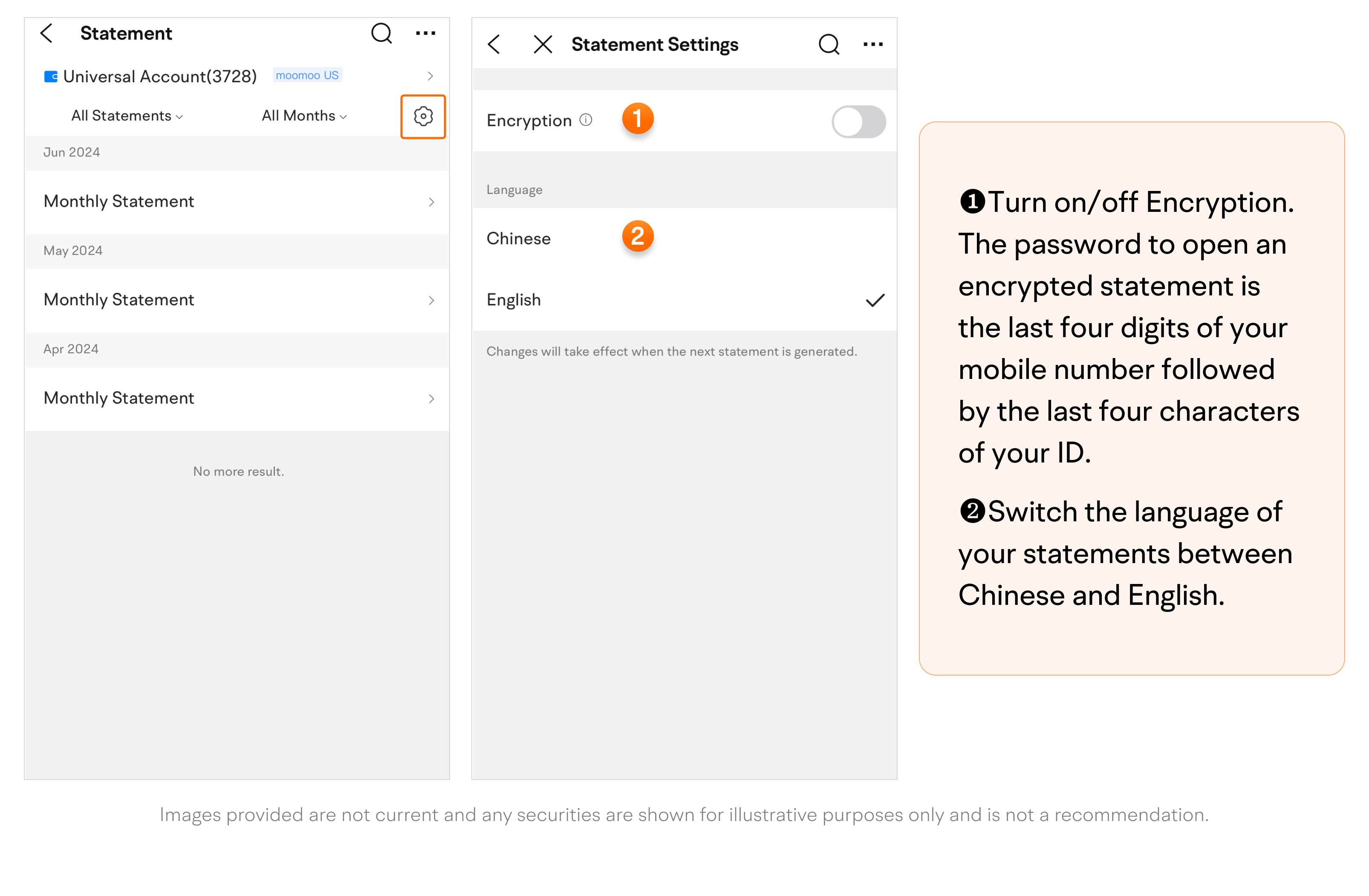
Task: Go back from the Statement screen
Action: (x=46, y=33)
